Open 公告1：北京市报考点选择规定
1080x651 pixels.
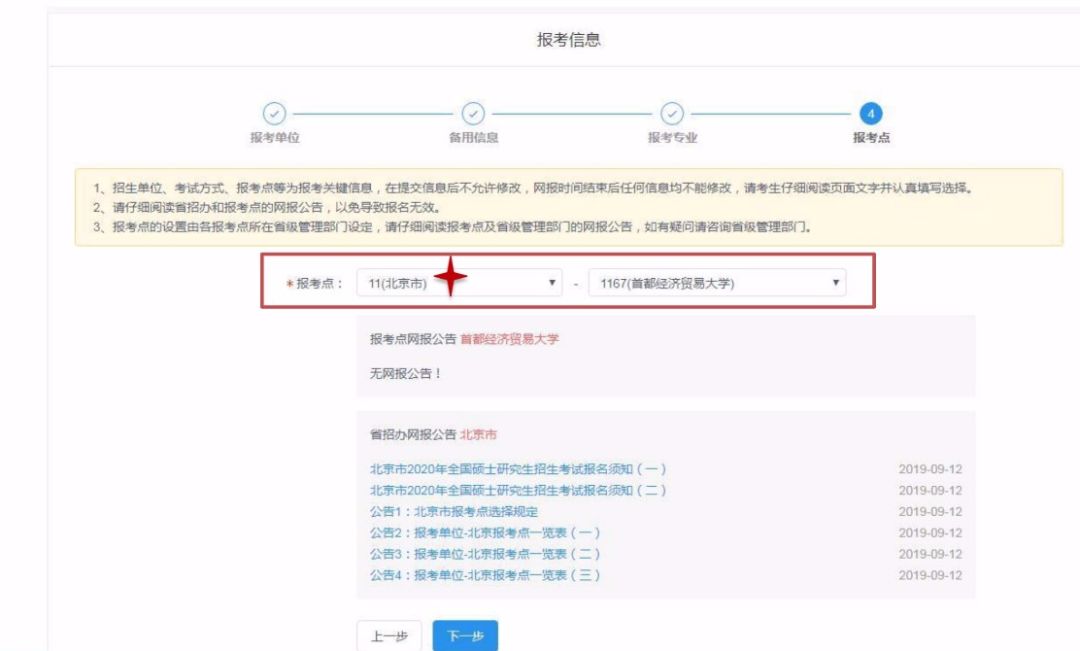[x=455, y=511]
